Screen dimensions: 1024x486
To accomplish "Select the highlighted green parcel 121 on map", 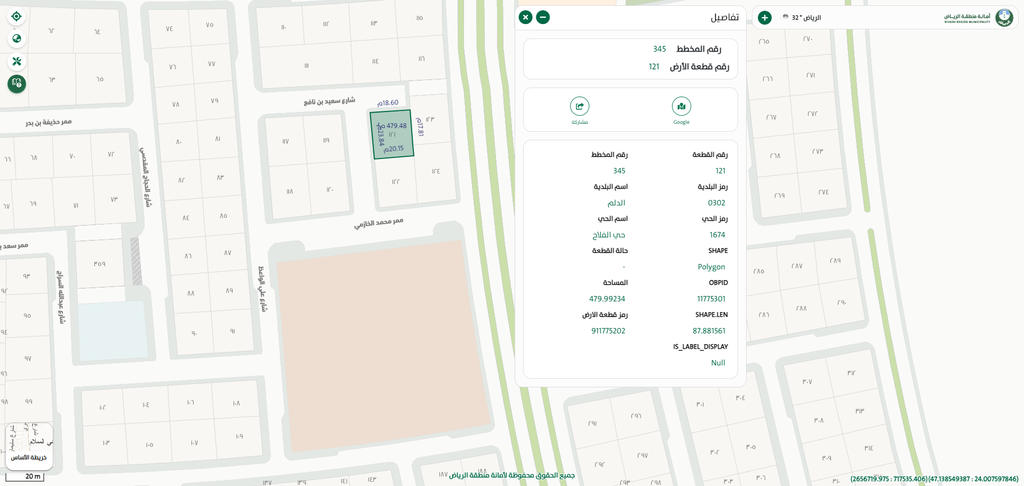I will tap(392, 135).
